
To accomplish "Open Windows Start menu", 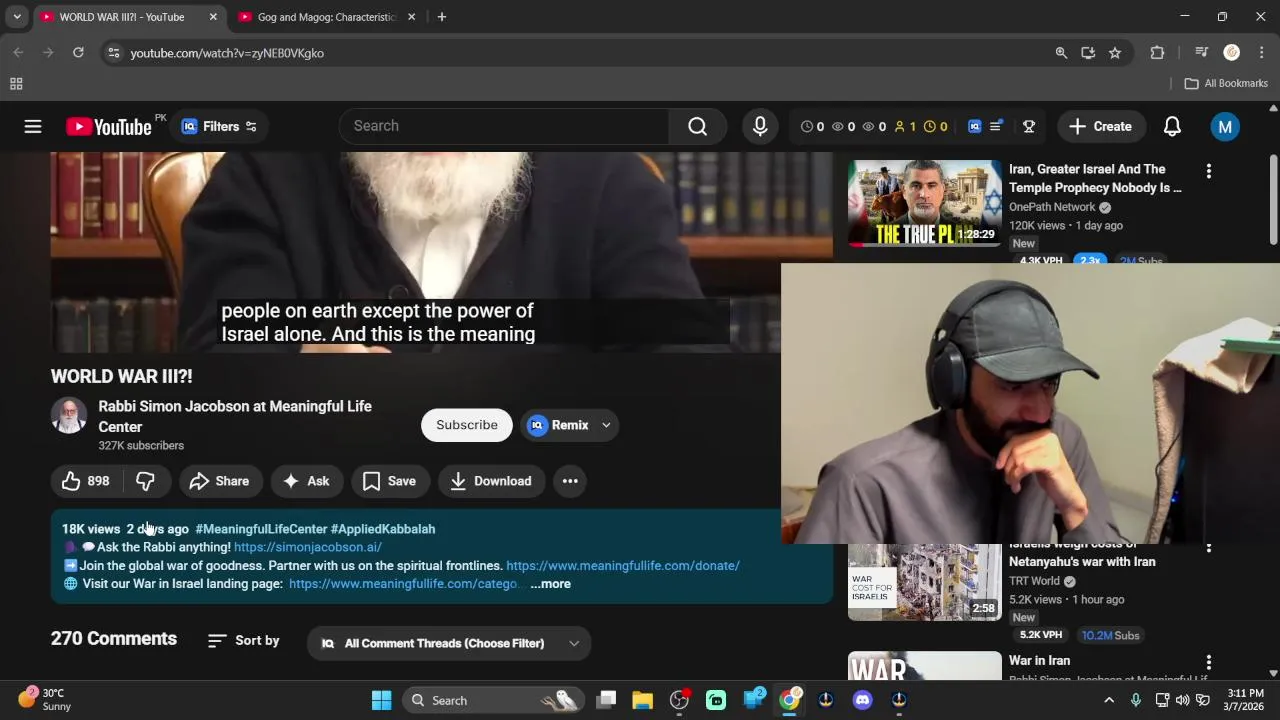I will pyautogui.click(x=381, y=701).
